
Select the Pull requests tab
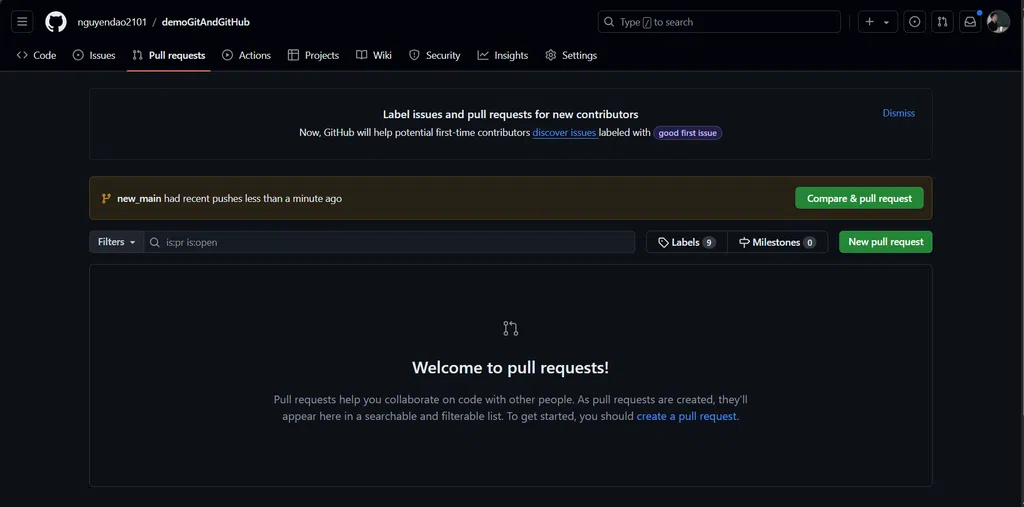[168, 56]
